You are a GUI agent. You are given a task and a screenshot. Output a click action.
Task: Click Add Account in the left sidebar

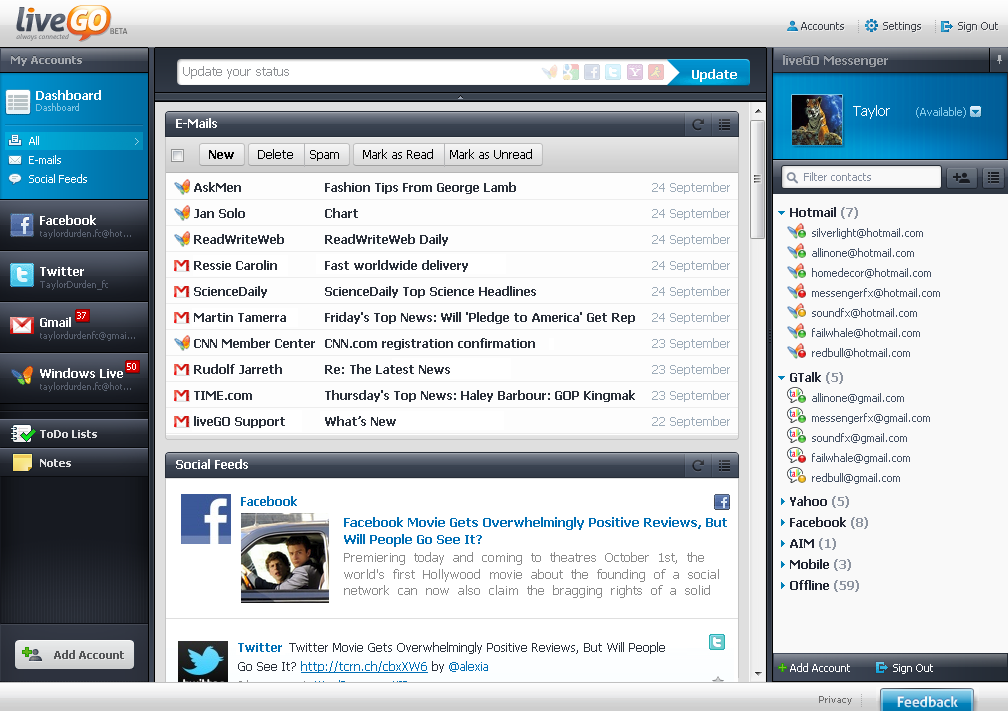pos(75,654)
